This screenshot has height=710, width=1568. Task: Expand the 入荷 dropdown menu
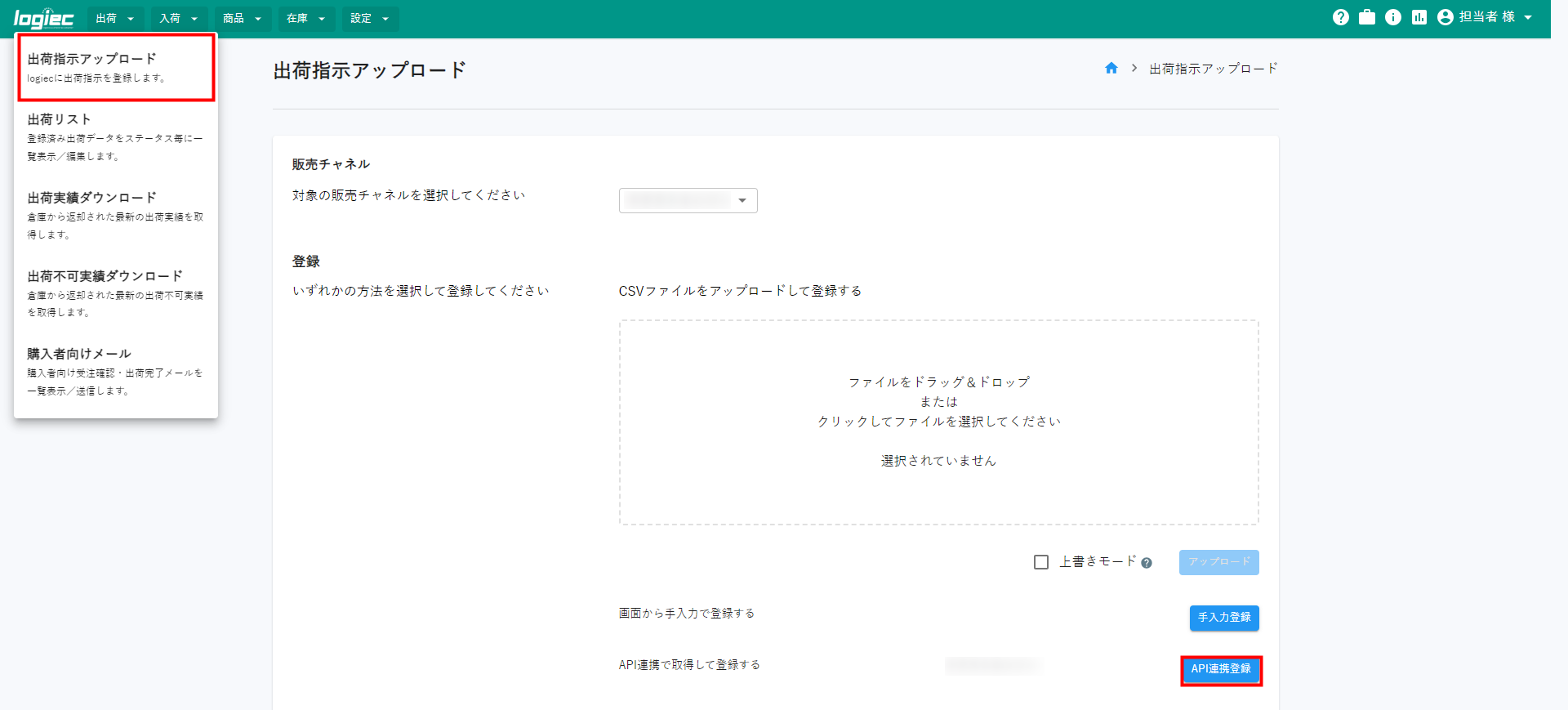pos(179,19)
